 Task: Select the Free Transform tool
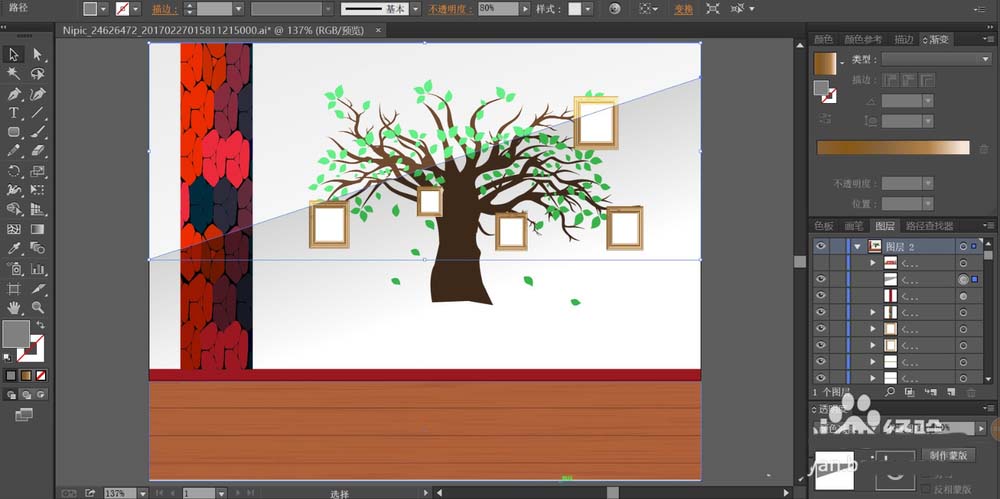tap(38, 190)
